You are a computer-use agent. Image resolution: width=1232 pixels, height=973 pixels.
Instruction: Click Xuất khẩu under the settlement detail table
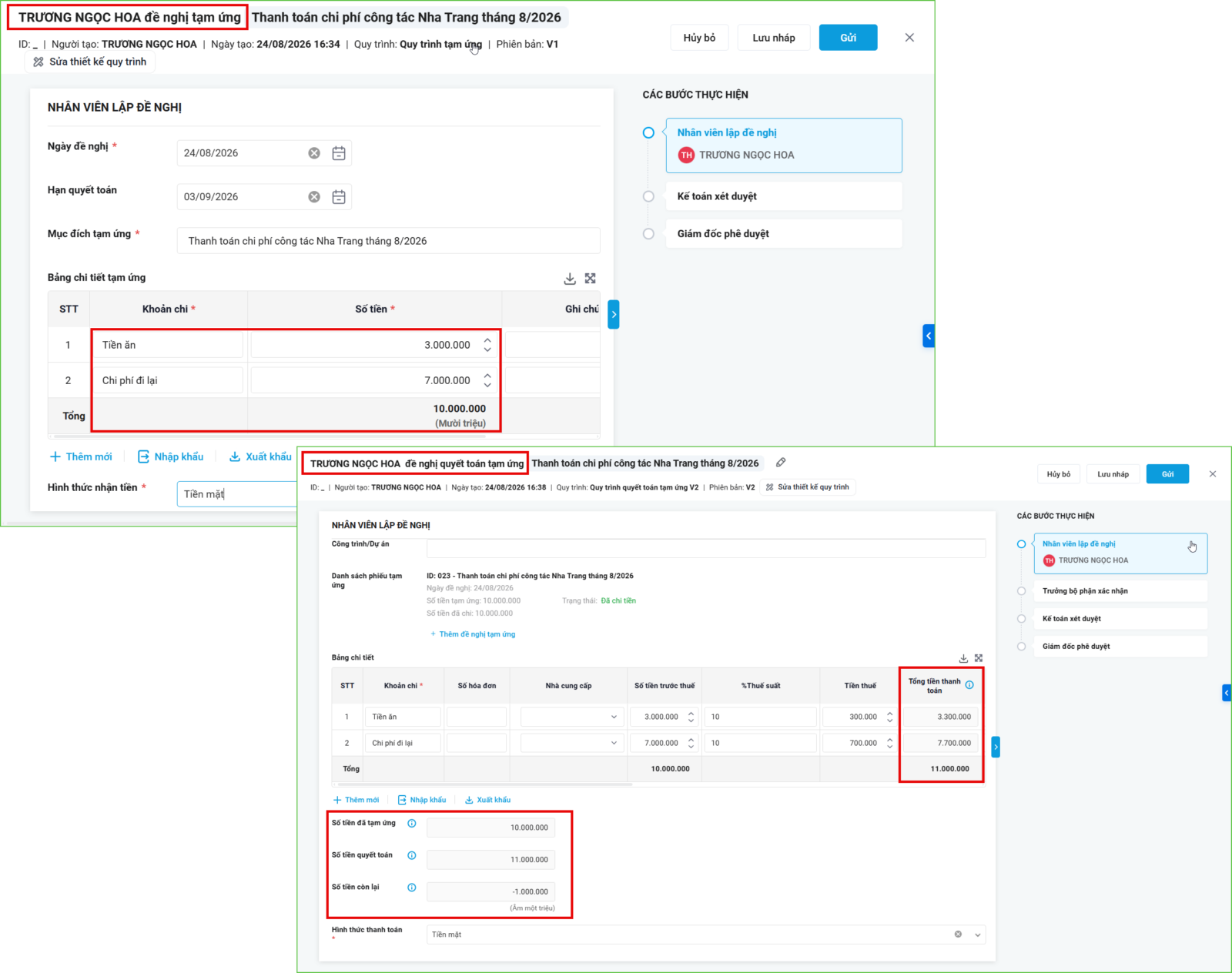pyautogui.click(x=487, y=800)
